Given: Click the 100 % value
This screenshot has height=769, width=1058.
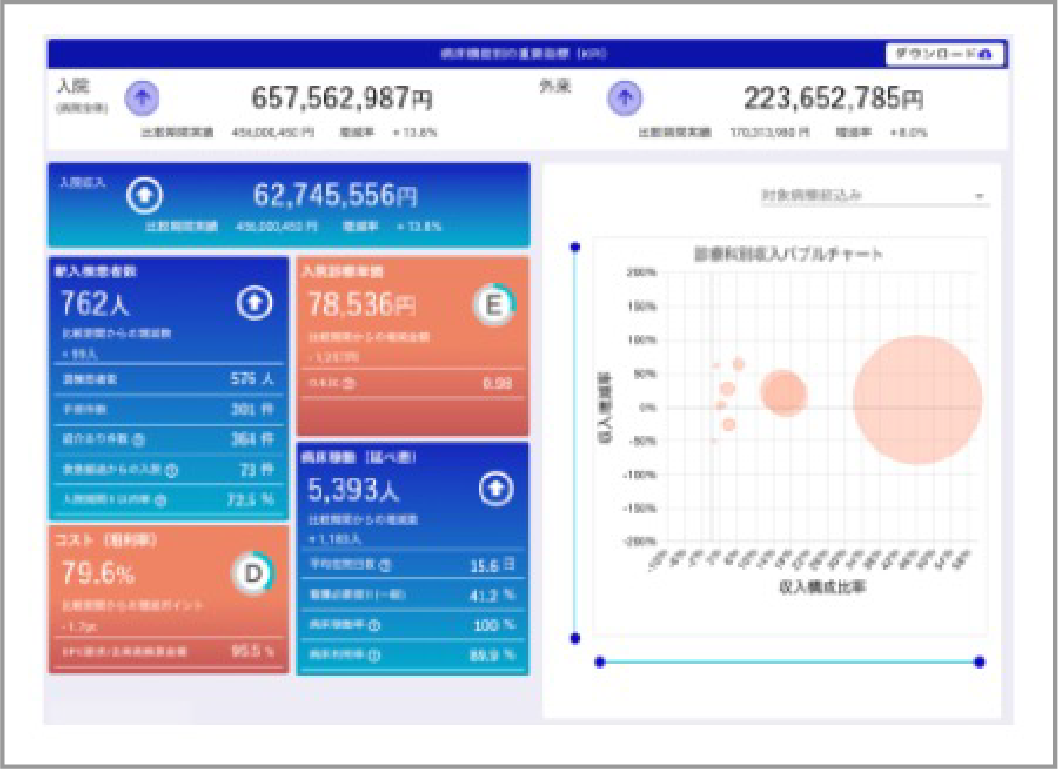Looking at the screenshot, I should 495,625.
